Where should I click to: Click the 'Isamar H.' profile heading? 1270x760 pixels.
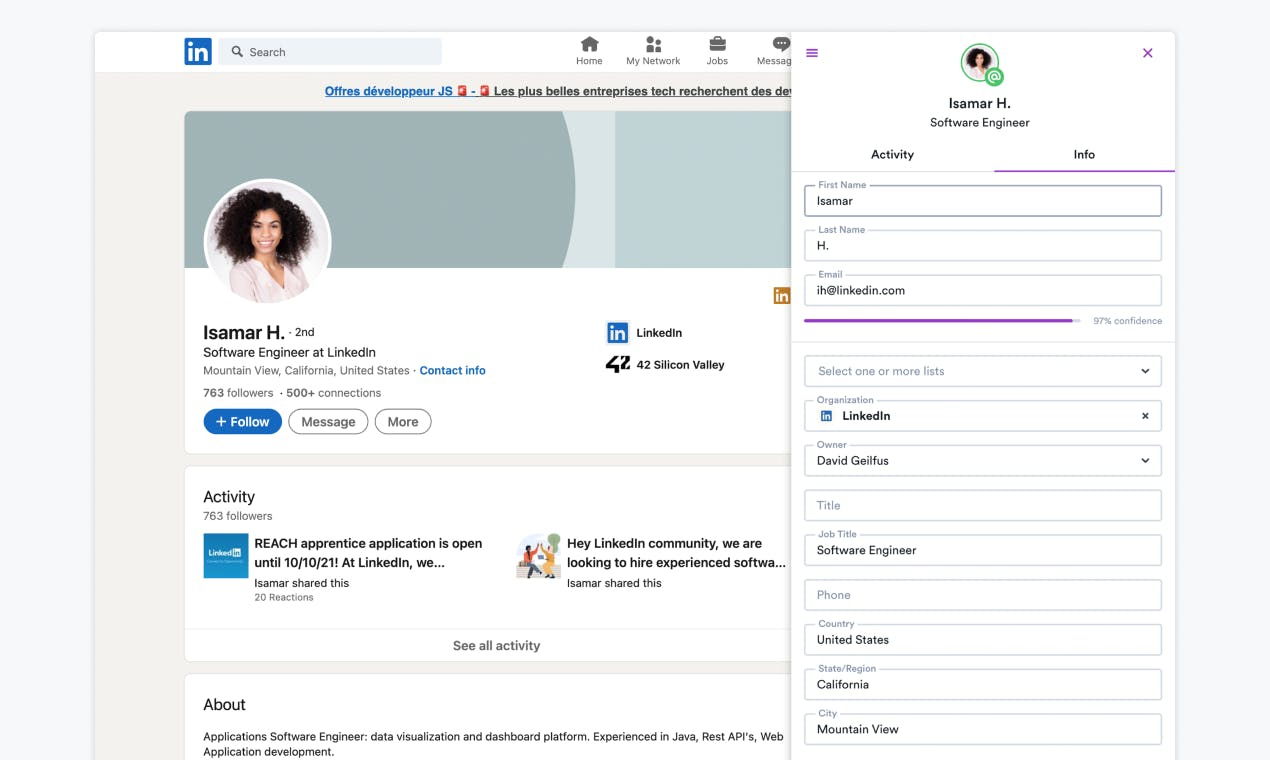pos(244,333)
